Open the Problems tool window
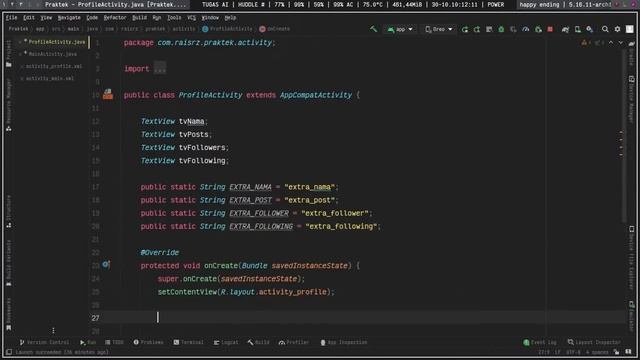The height and width of the screenshot is (360, 640). [148, 342]
